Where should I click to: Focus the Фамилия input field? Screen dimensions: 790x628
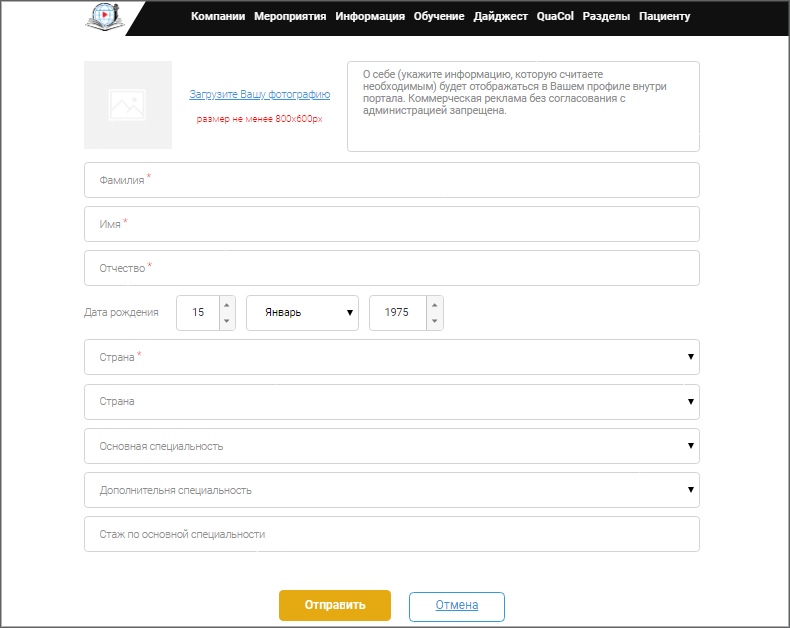[391, 180]
